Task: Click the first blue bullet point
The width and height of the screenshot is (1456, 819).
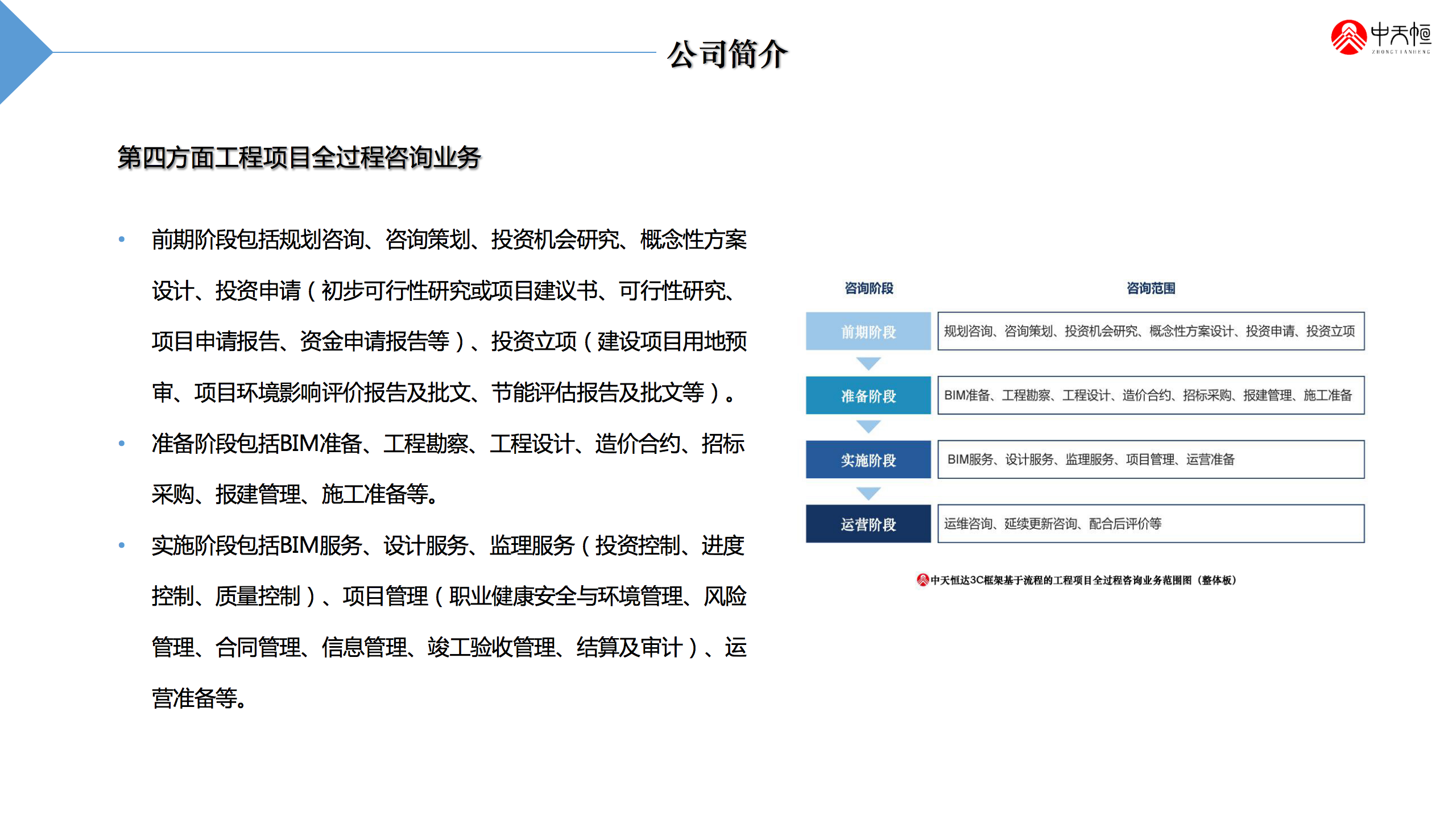Action: click(x=122, y=239)
